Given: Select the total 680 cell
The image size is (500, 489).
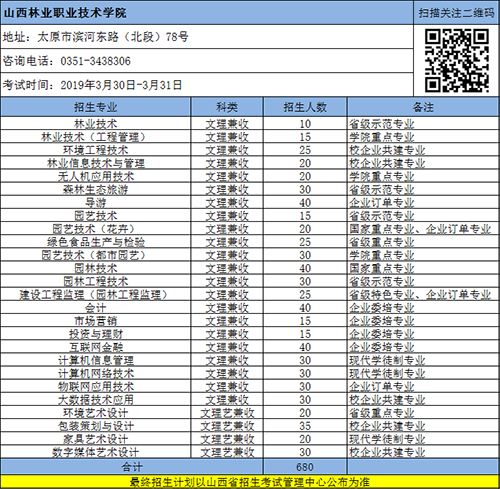Looking at the screenshot, I should tap(305, 467).
